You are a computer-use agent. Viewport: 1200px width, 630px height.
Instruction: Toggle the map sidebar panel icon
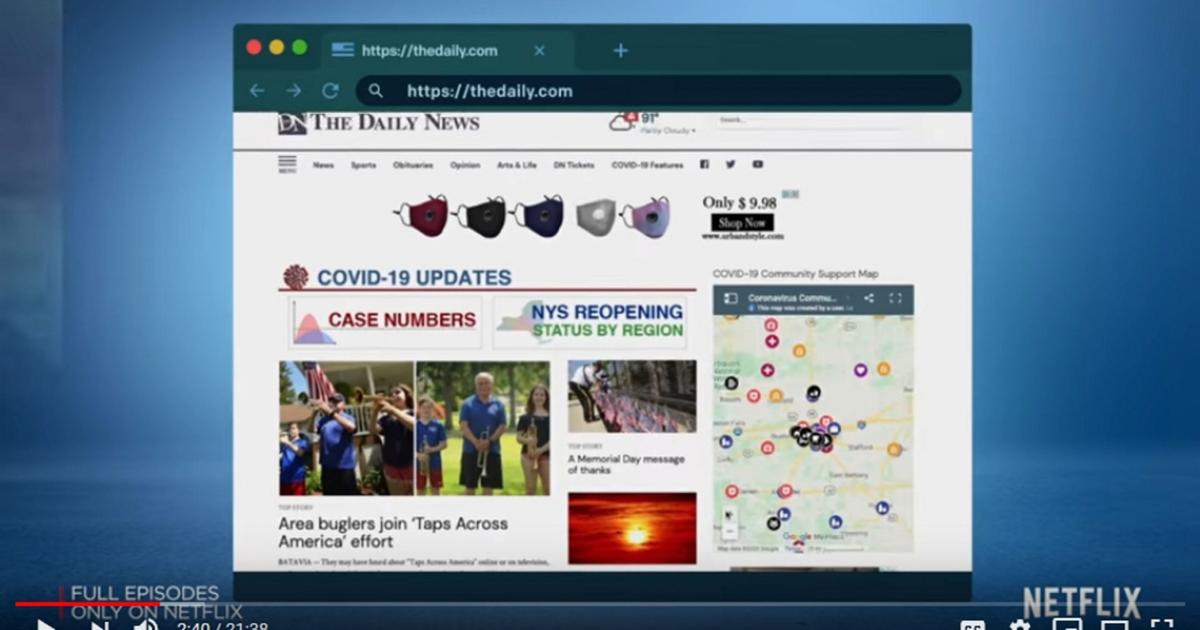[x=730, y=298]
